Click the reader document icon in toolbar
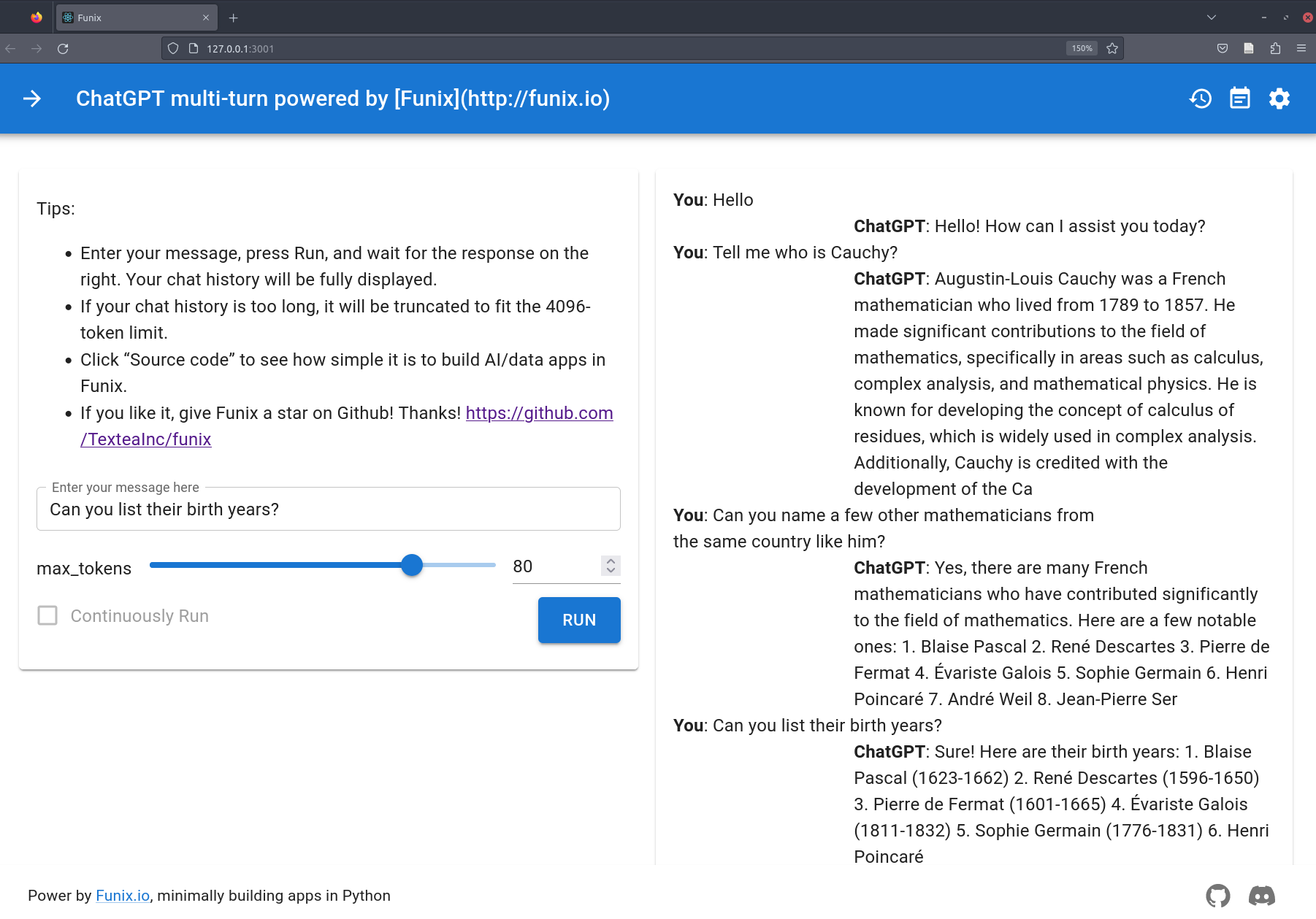The height and width of the screenshot is (919, 1316). coord(1249,49)
